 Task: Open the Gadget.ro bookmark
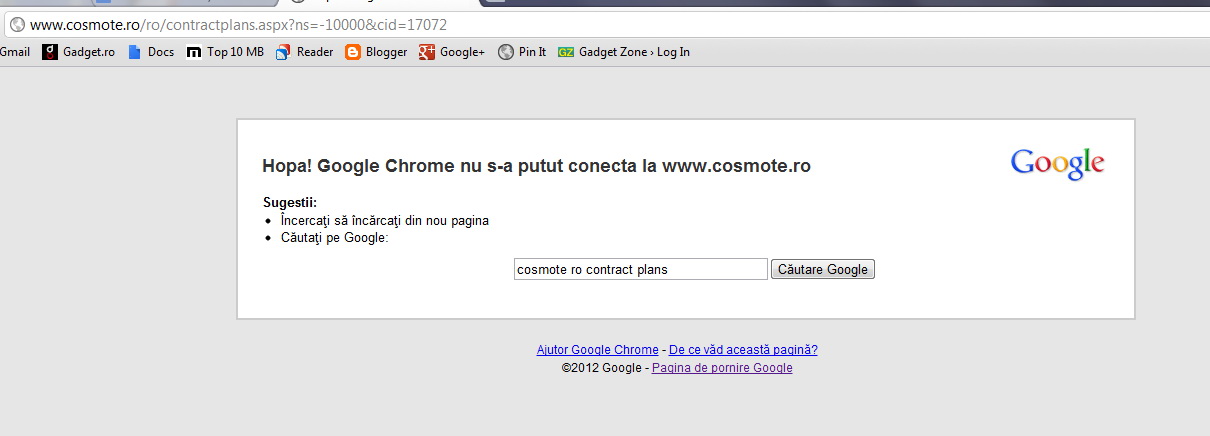click(x=79, y=52)
